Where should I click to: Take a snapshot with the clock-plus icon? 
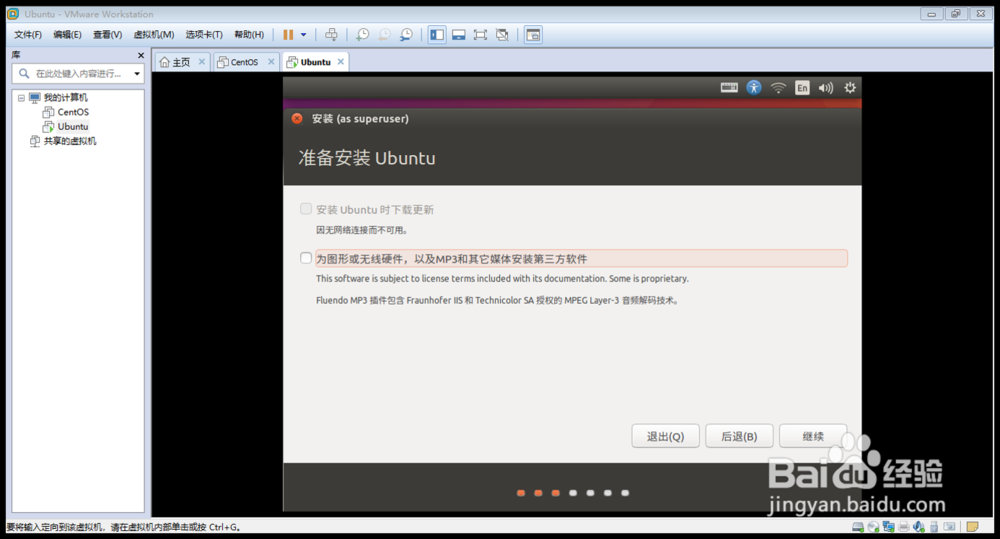(x=362, y=35)
